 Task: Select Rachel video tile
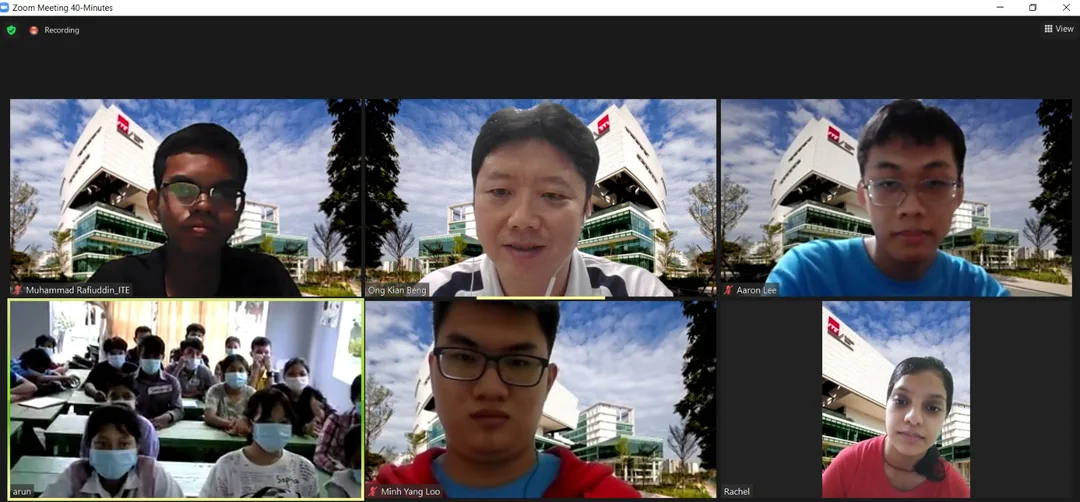(x=896, y=399)
